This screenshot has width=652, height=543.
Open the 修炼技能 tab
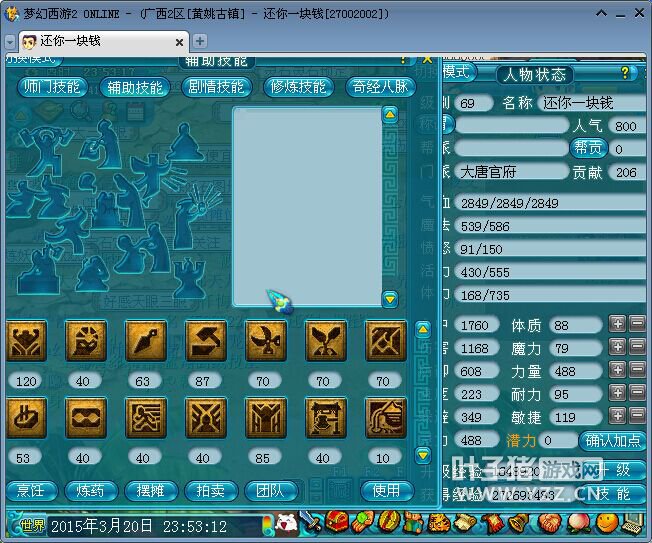tap(298, 87)
